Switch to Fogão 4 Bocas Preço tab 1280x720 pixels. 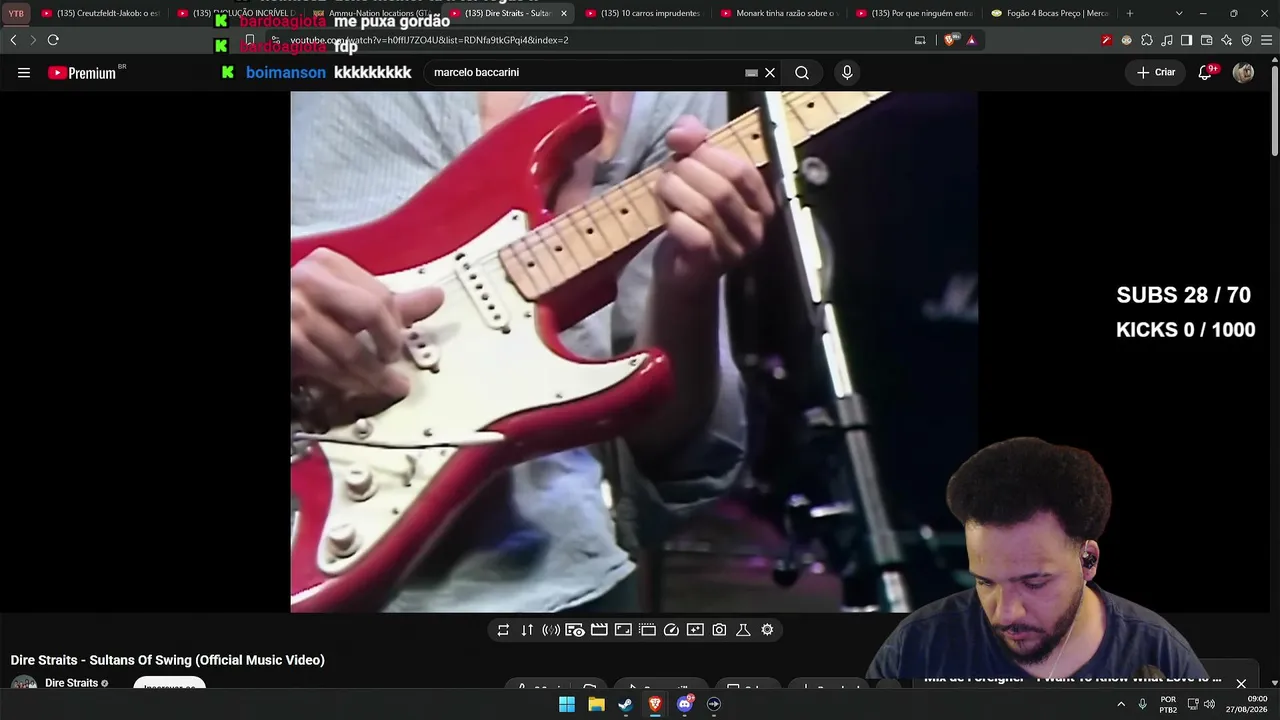coord(1052,14)
